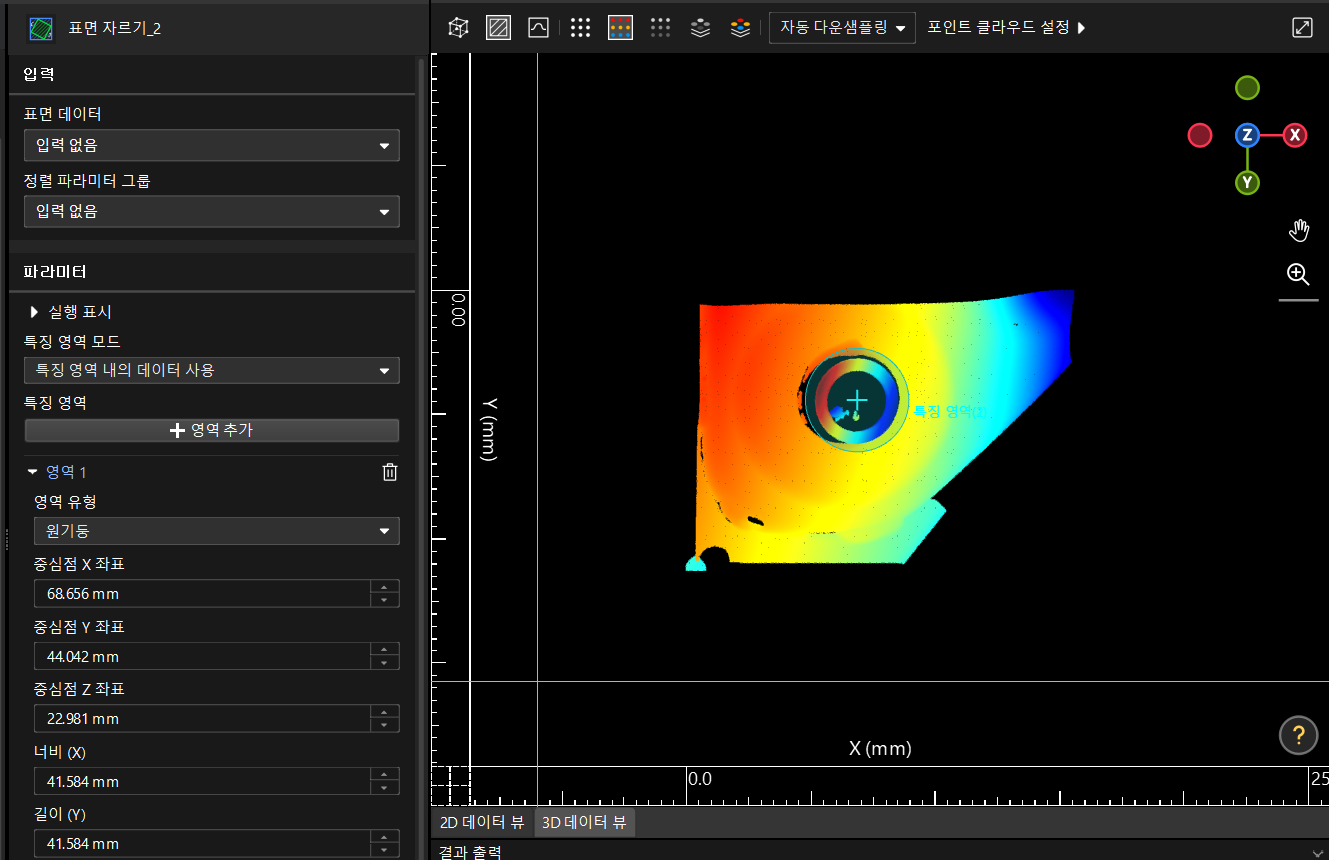The width and height of the screenshot is (1329, 860).
Task: Decrease the 중심점 Y 좌표 value
Action: click(x=385, y=663)
